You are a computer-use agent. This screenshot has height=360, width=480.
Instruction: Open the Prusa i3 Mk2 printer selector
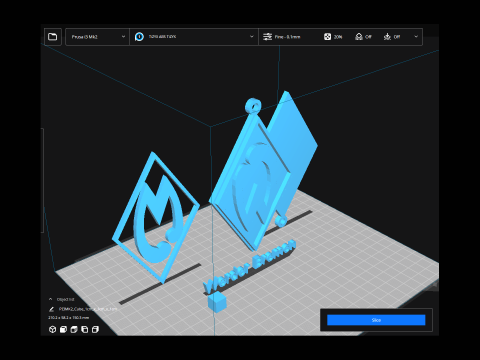point(97,37)
